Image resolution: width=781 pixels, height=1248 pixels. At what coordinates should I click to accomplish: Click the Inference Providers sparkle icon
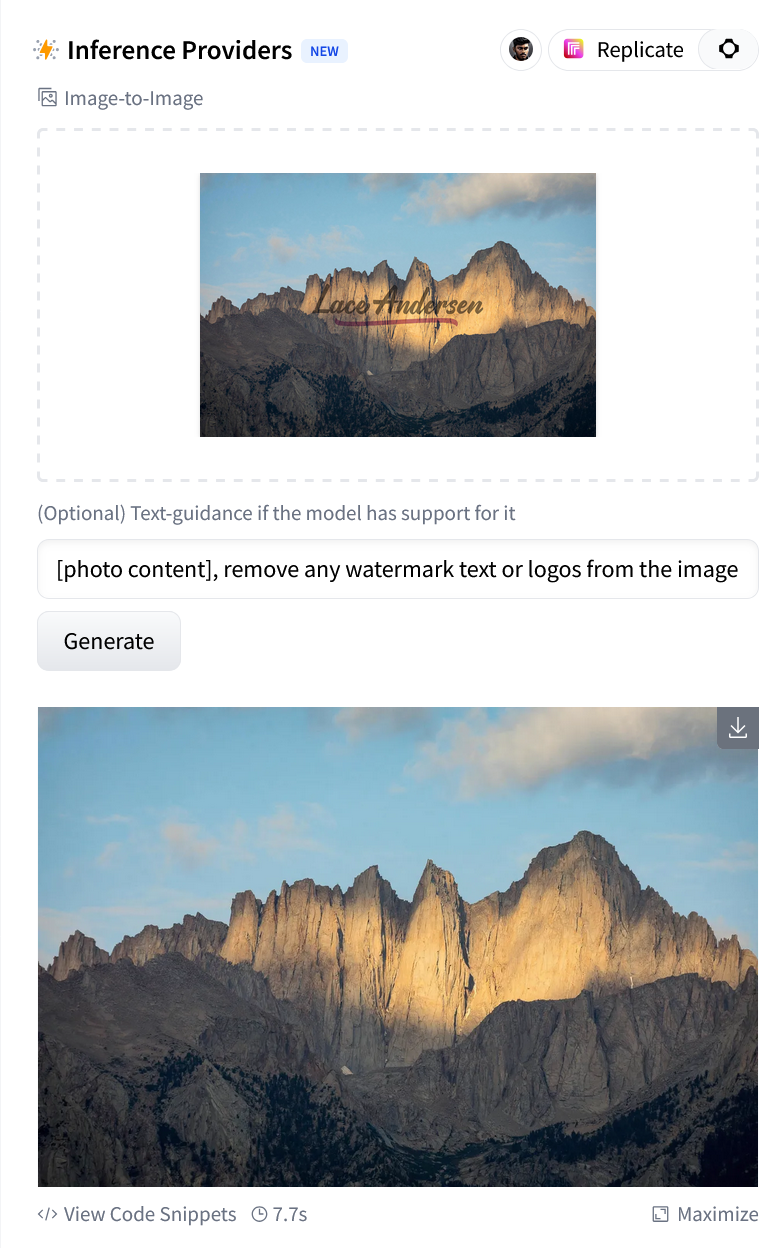coord(46,49)
